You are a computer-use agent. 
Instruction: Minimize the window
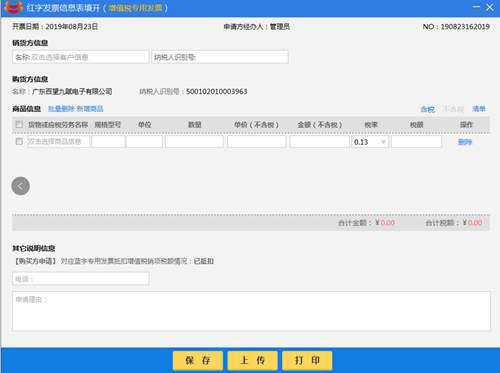(476, 7)
